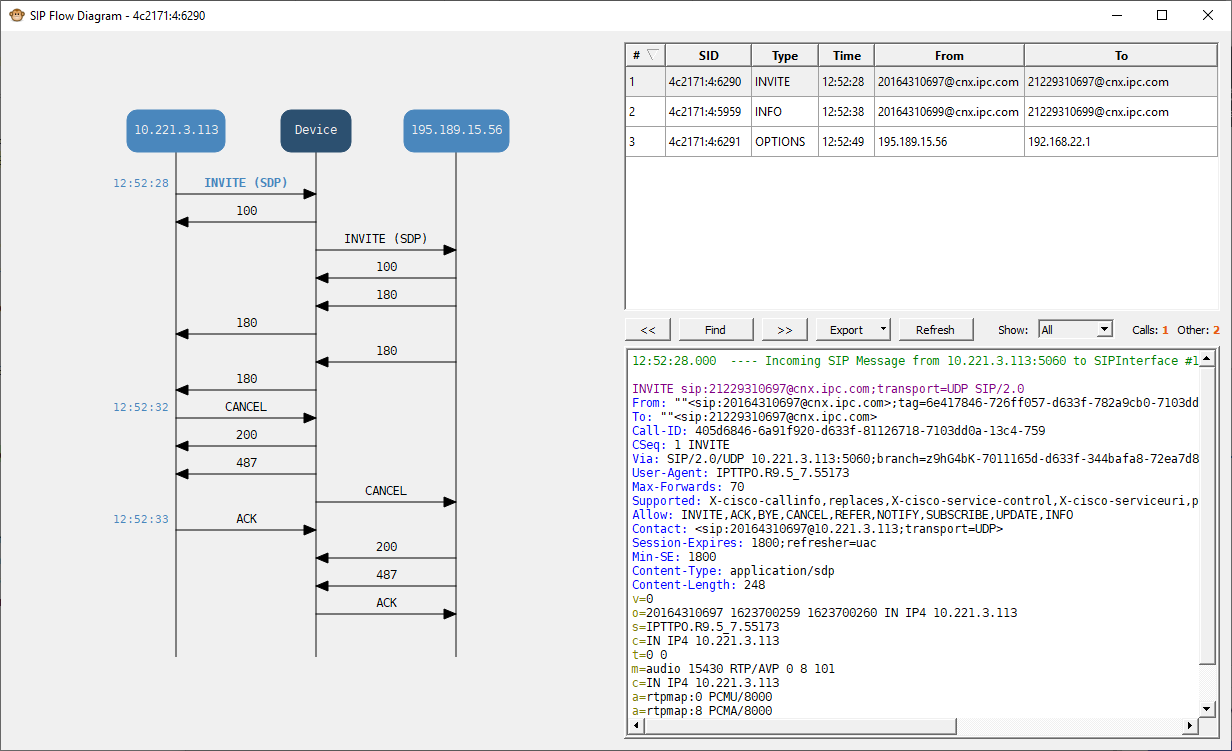Click the 195.189.15.56 node box
This screenshot has height=751, width=1232.
(456, 130)
